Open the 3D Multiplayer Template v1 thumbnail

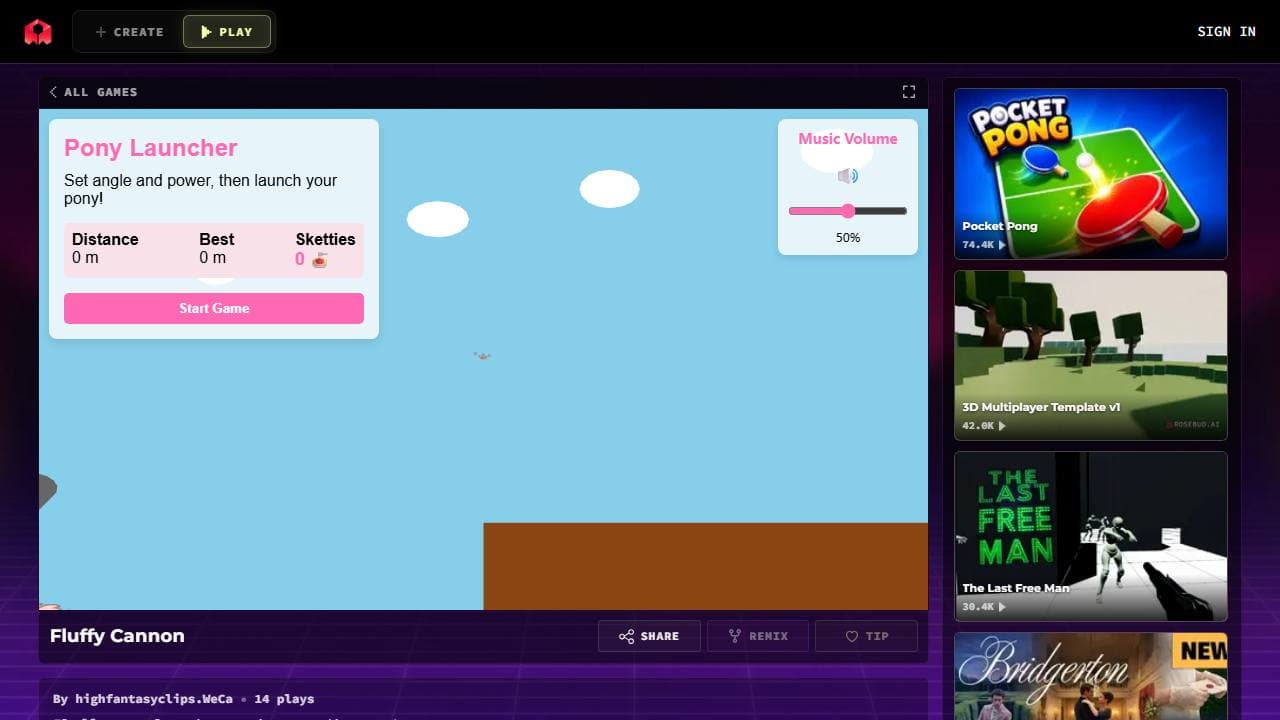coord(1091,355)
